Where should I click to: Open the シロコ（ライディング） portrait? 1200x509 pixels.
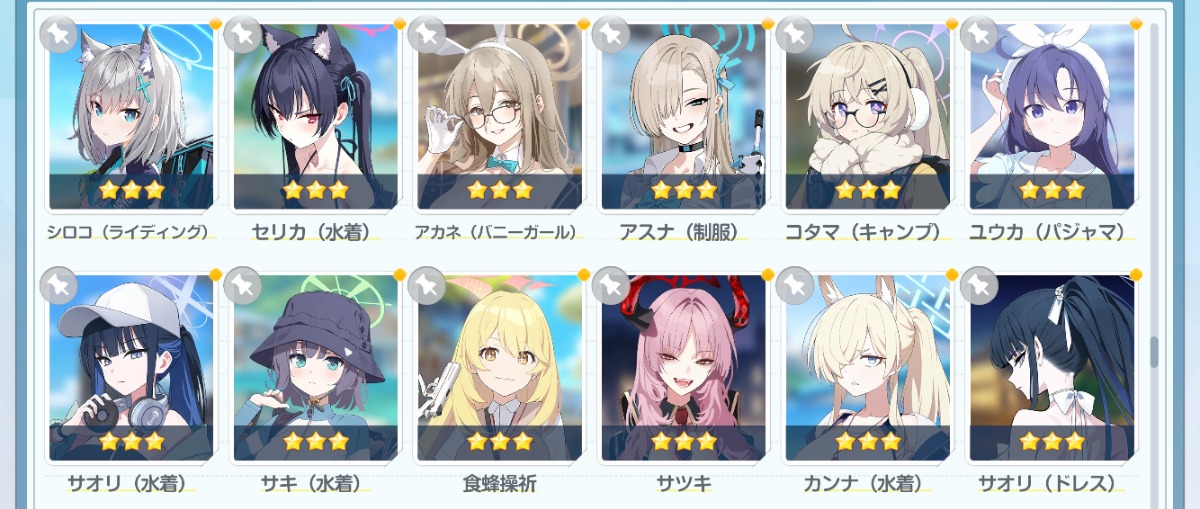(131, 116)
